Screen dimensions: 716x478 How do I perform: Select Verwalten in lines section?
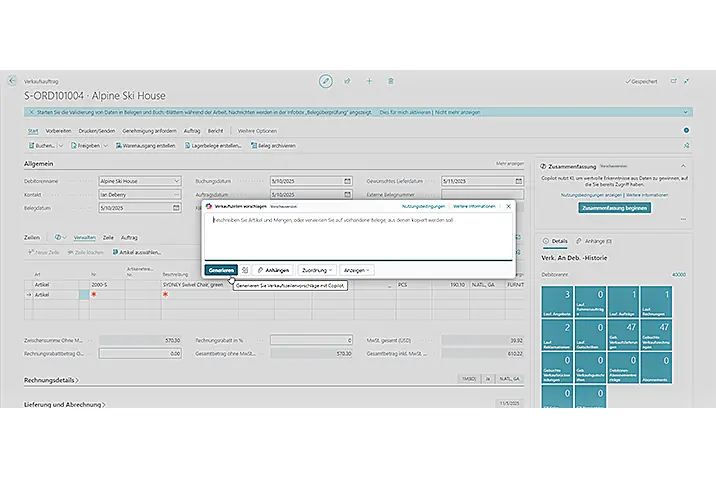tap(84, 237)
